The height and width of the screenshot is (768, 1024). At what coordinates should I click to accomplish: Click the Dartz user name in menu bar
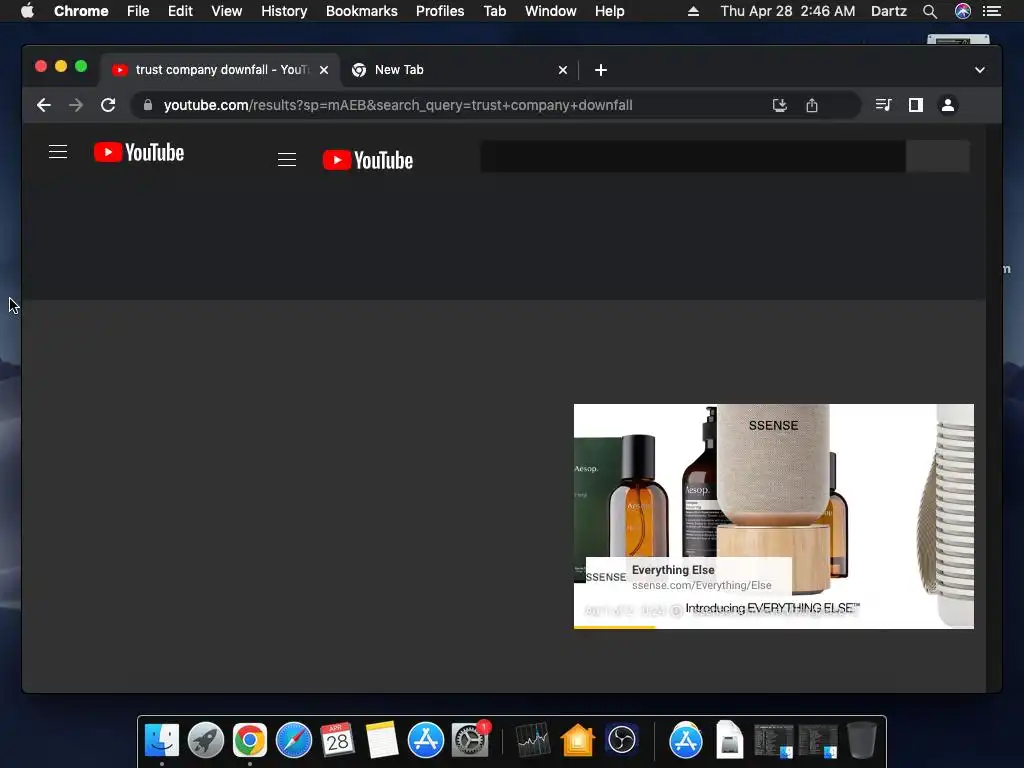889,11
